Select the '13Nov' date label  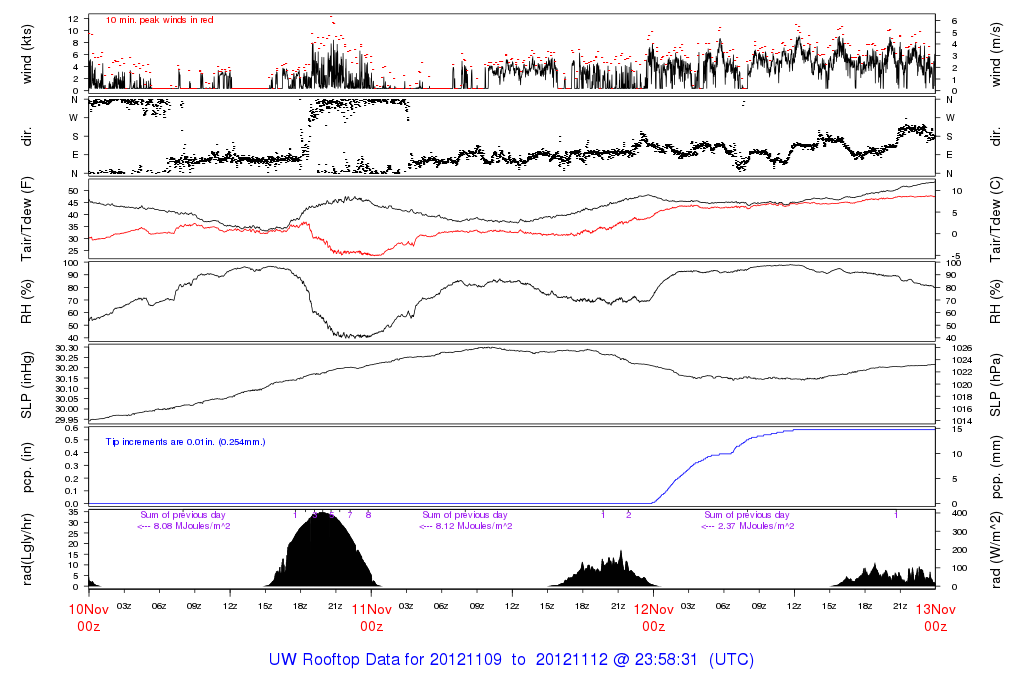936,609
